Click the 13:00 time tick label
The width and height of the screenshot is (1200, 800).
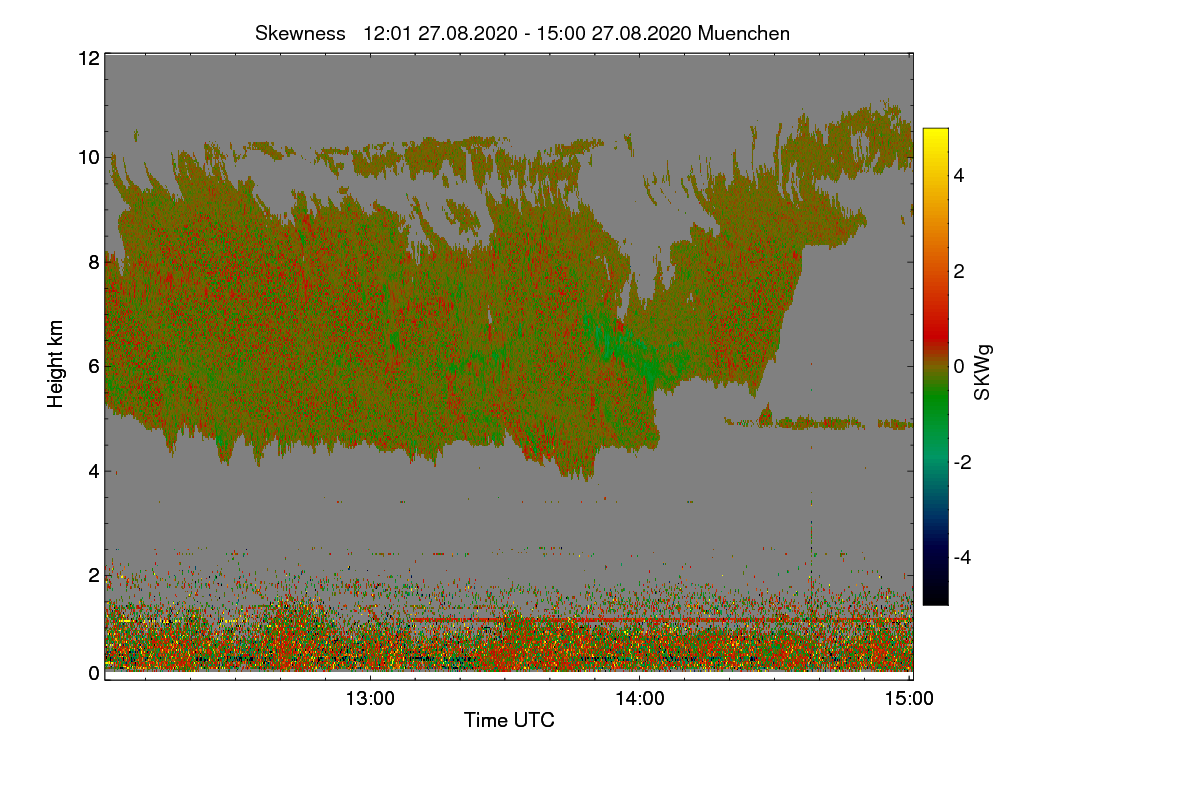click(x=370, y=698)
